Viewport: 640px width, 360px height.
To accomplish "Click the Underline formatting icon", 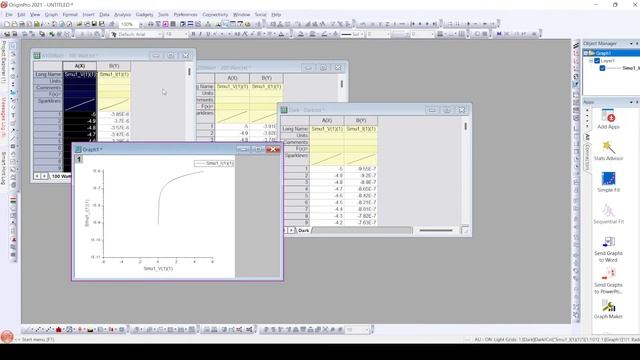I will pos(208,34).
